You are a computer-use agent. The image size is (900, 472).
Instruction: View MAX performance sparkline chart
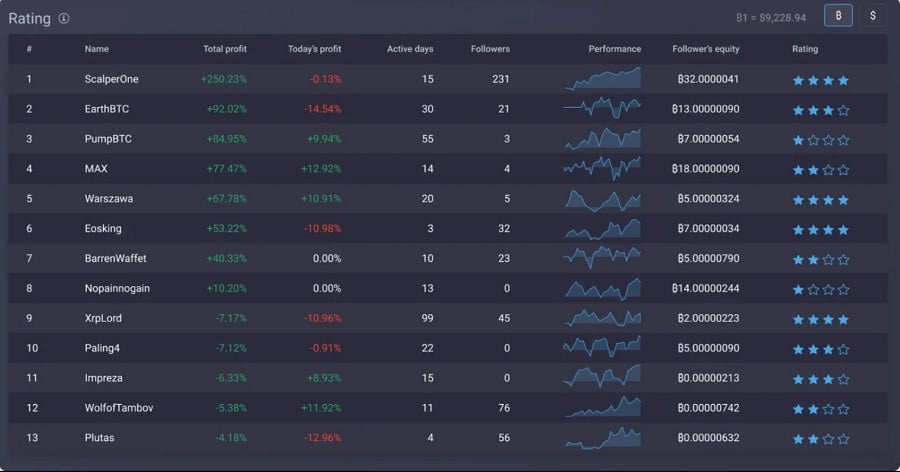point(602,168)
